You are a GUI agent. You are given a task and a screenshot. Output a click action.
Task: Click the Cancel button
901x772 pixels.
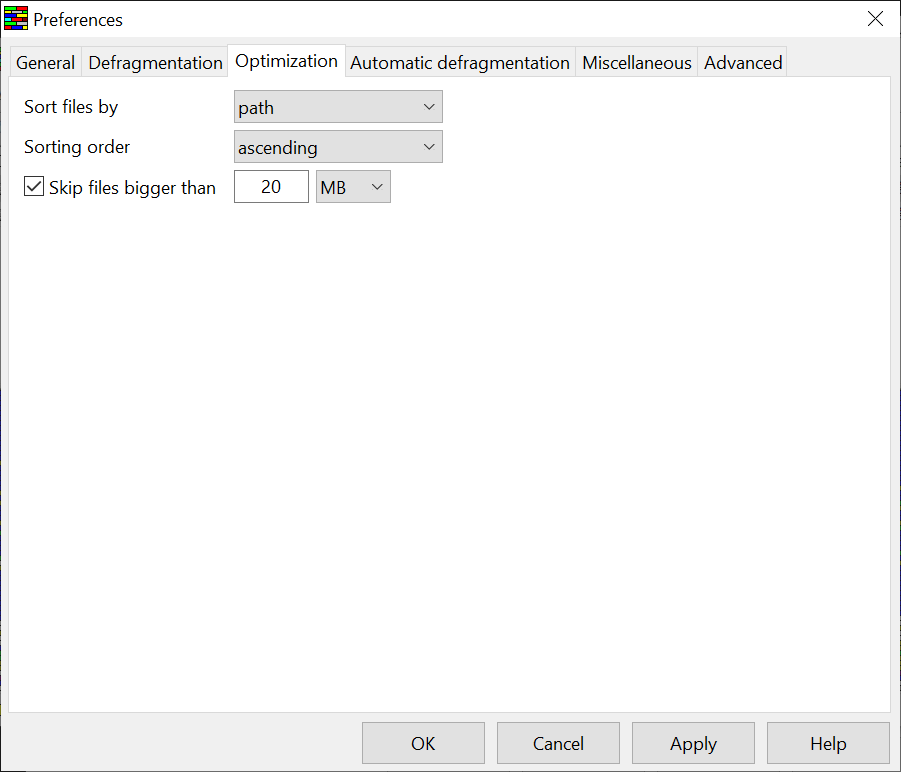pos(558,743)
